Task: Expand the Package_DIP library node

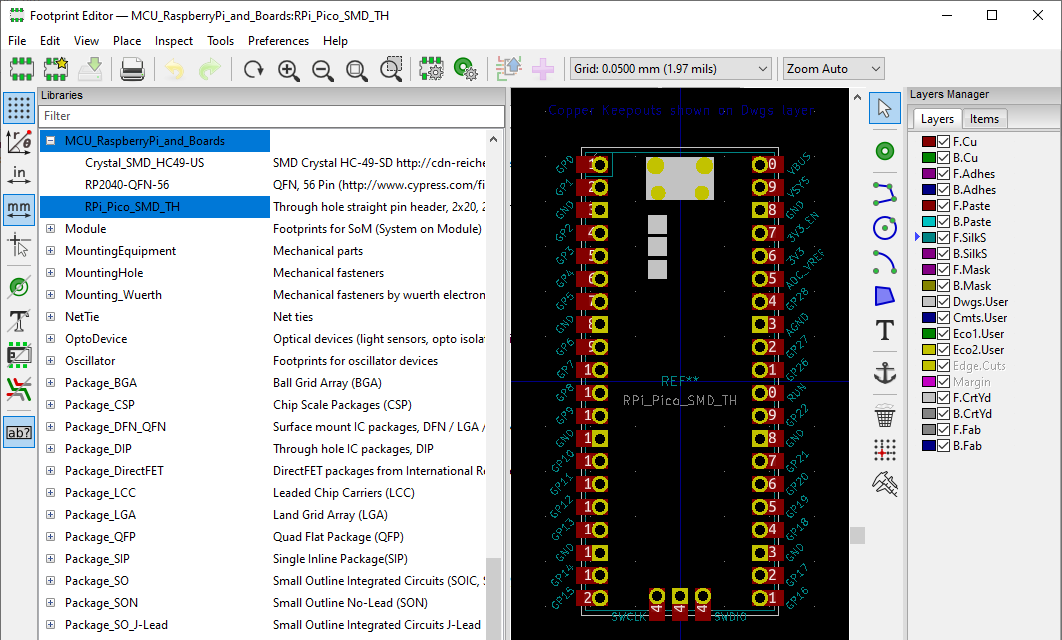Action: pyautogui.click(x=50, y=448)
